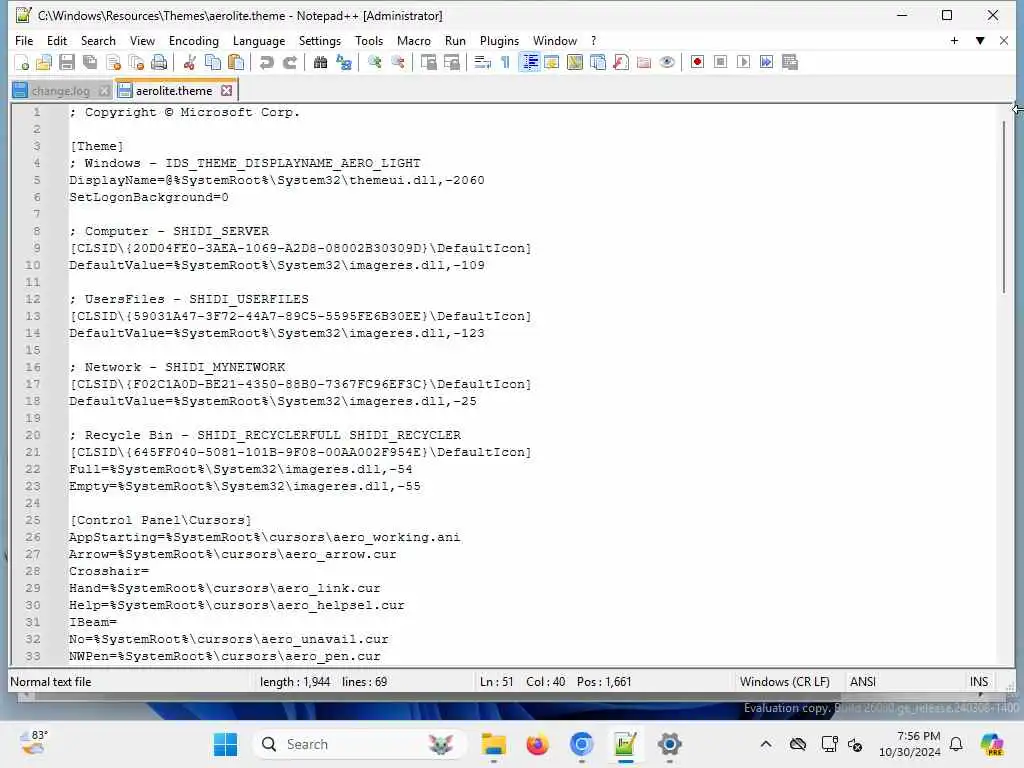Click the Redo arrow icon
The height and width of the screenshot is (768, 1024).
coord(289,63)
